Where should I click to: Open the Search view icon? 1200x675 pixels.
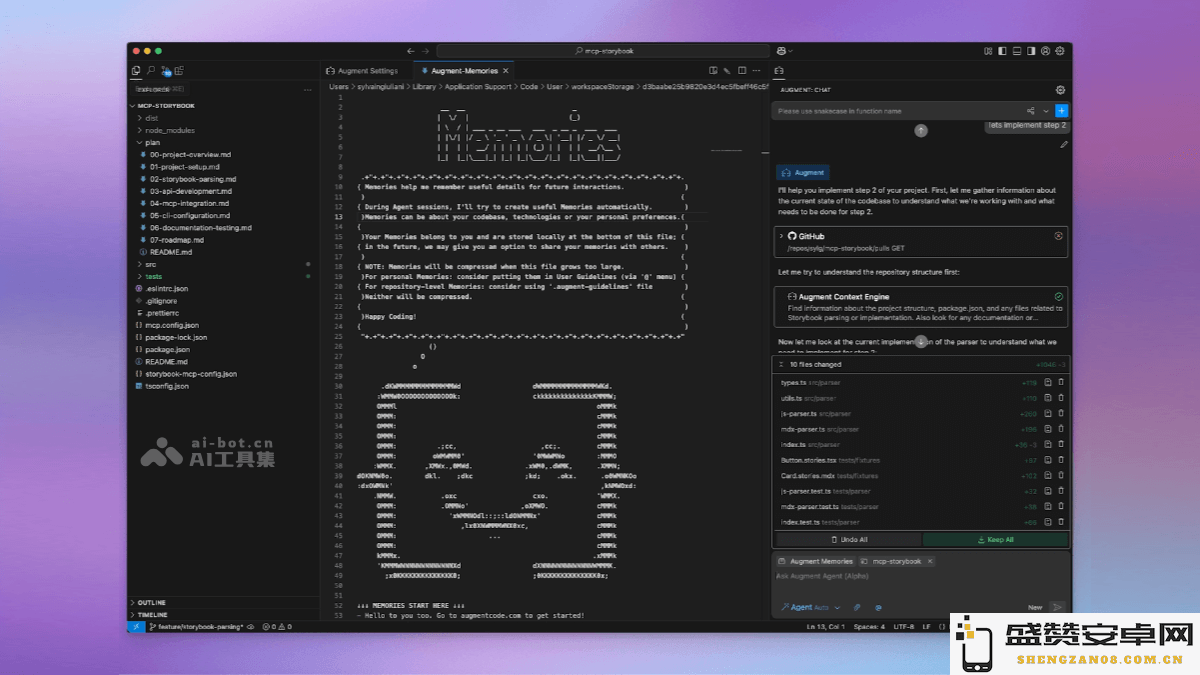tap(151, 71)
